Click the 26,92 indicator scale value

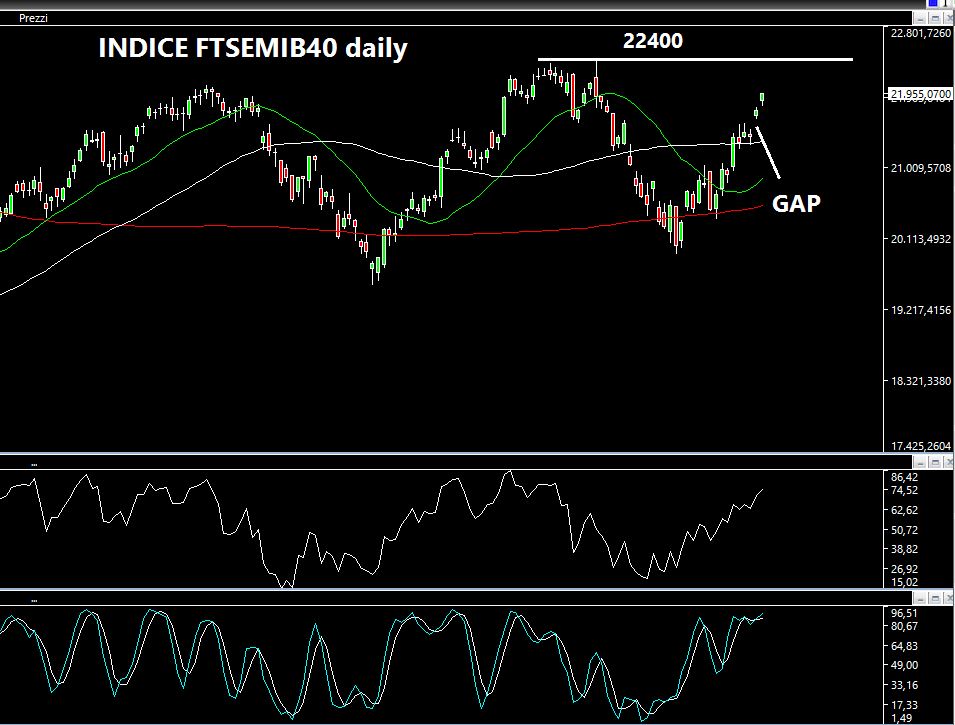(904, 569)
